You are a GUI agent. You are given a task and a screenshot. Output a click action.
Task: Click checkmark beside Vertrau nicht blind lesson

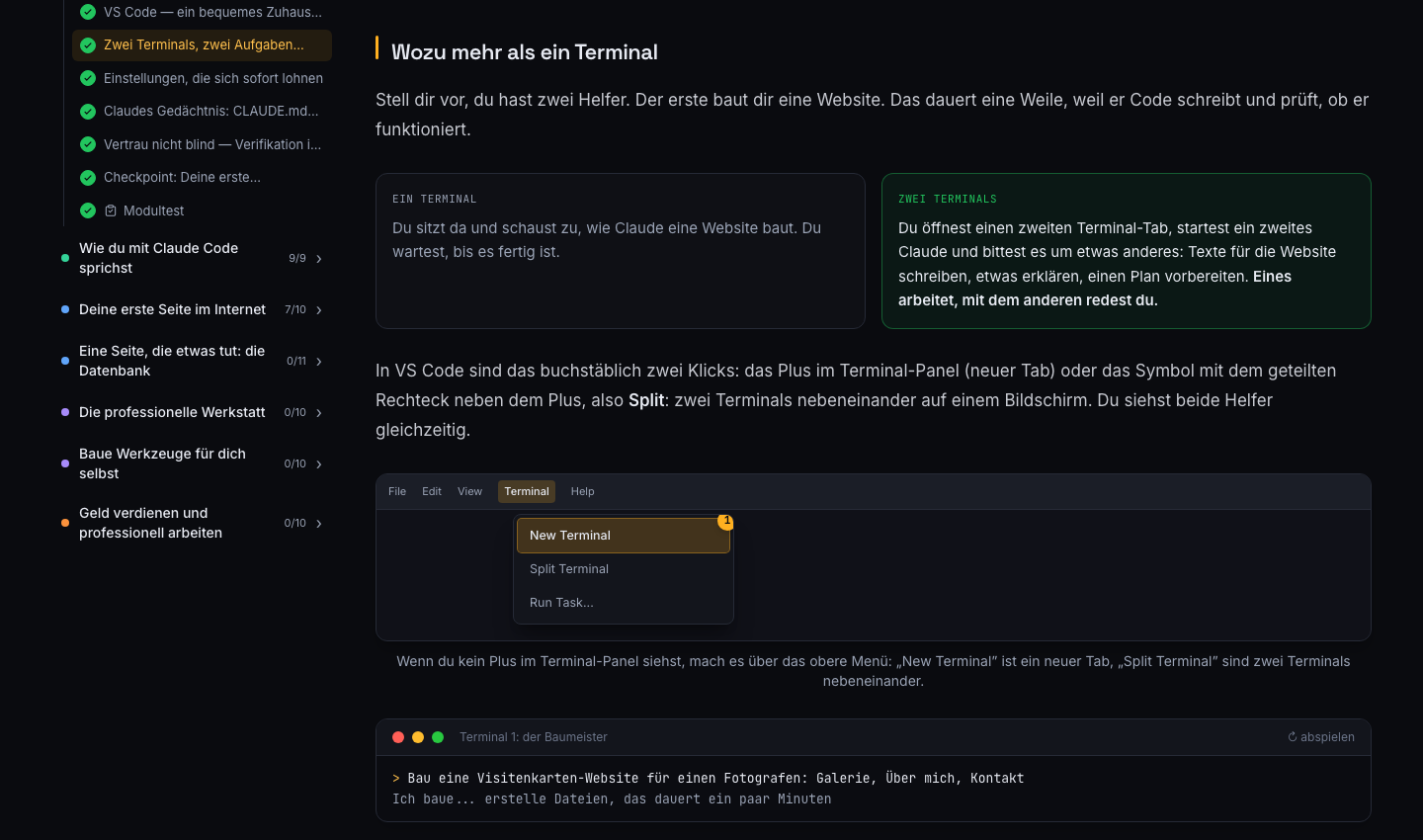88,144
